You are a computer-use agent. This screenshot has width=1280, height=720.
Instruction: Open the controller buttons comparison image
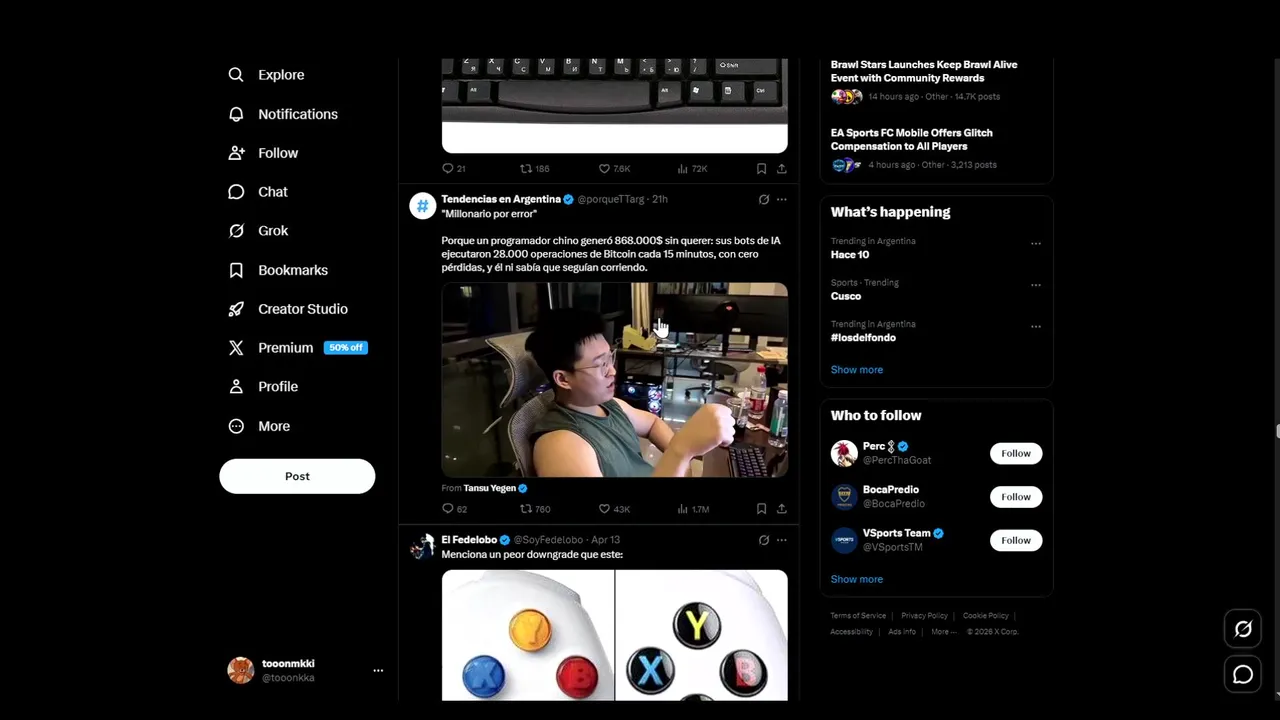click(x=615, y=635)
